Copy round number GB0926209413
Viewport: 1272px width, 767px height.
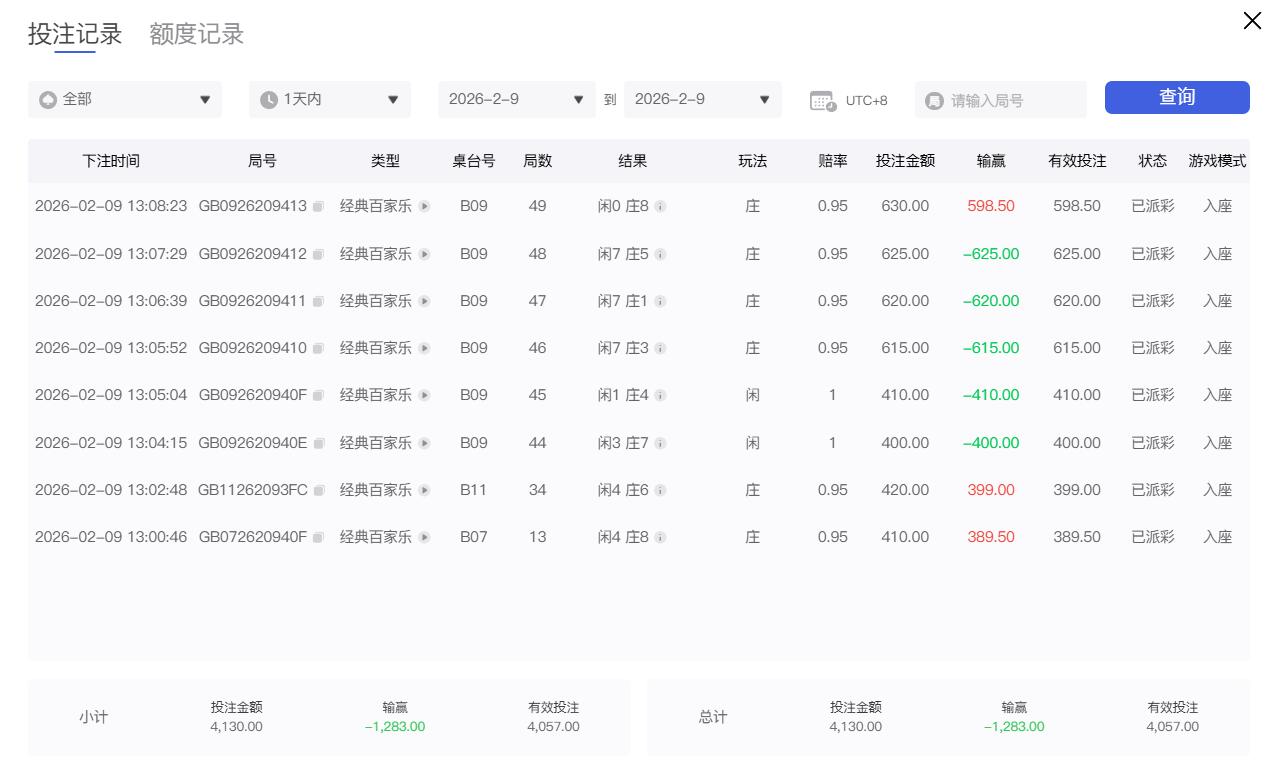318,207
